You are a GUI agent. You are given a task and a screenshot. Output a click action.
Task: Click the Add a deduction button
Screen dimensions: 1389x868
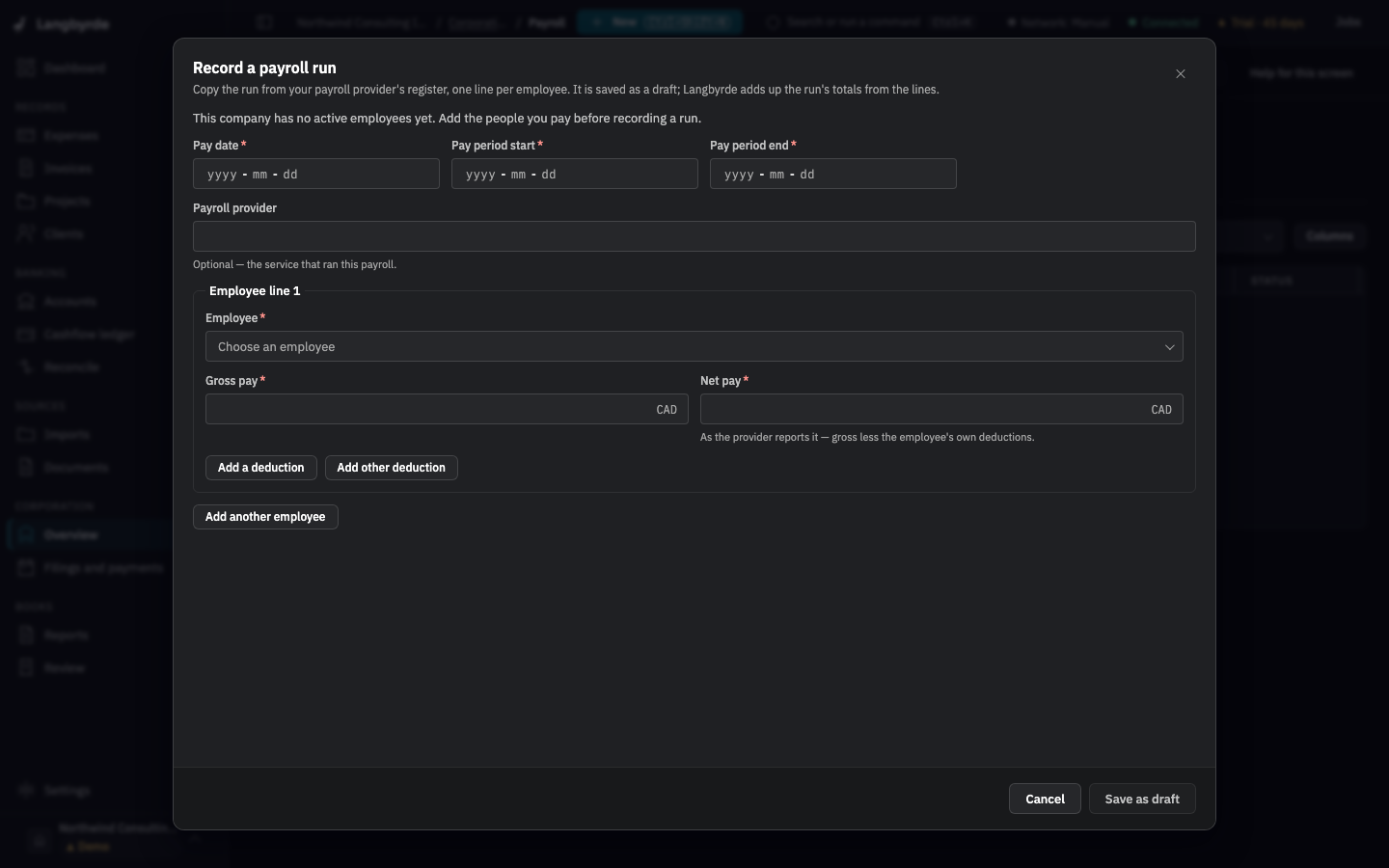tap(261, 468)
